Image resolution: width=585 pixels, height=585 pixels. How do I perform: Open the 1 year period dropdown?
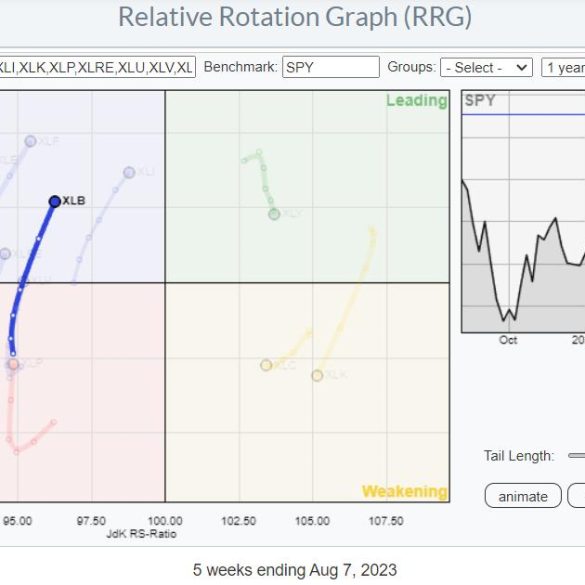coord(563,68)
